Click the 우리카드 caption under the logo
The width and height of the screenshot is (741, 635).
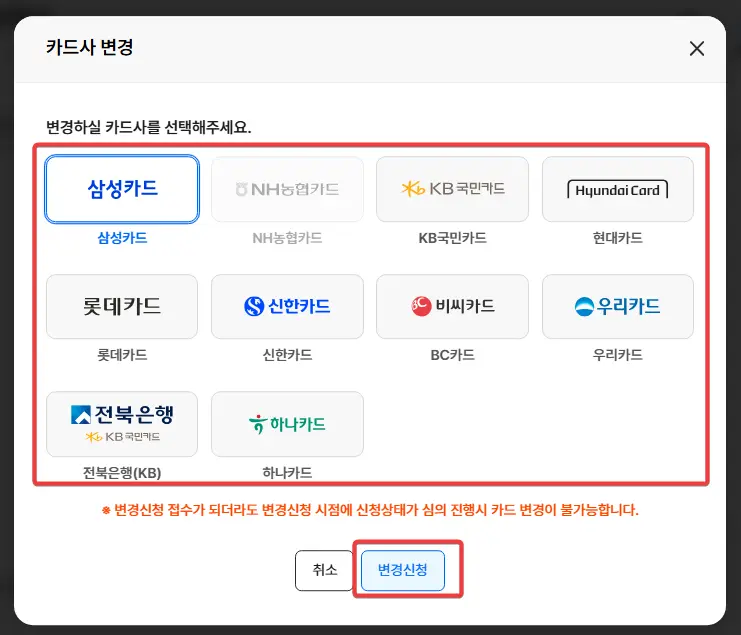tap(618, 355)
